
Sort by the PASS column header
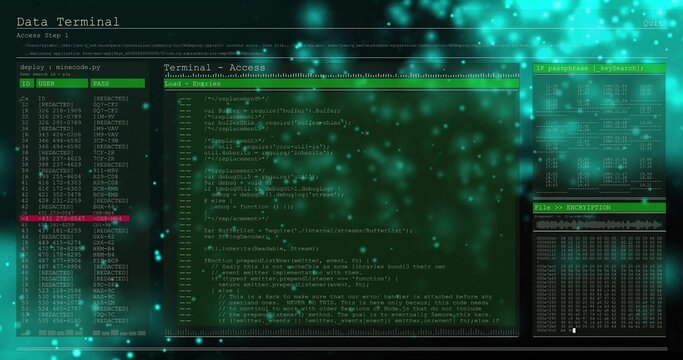pos(118,84)
